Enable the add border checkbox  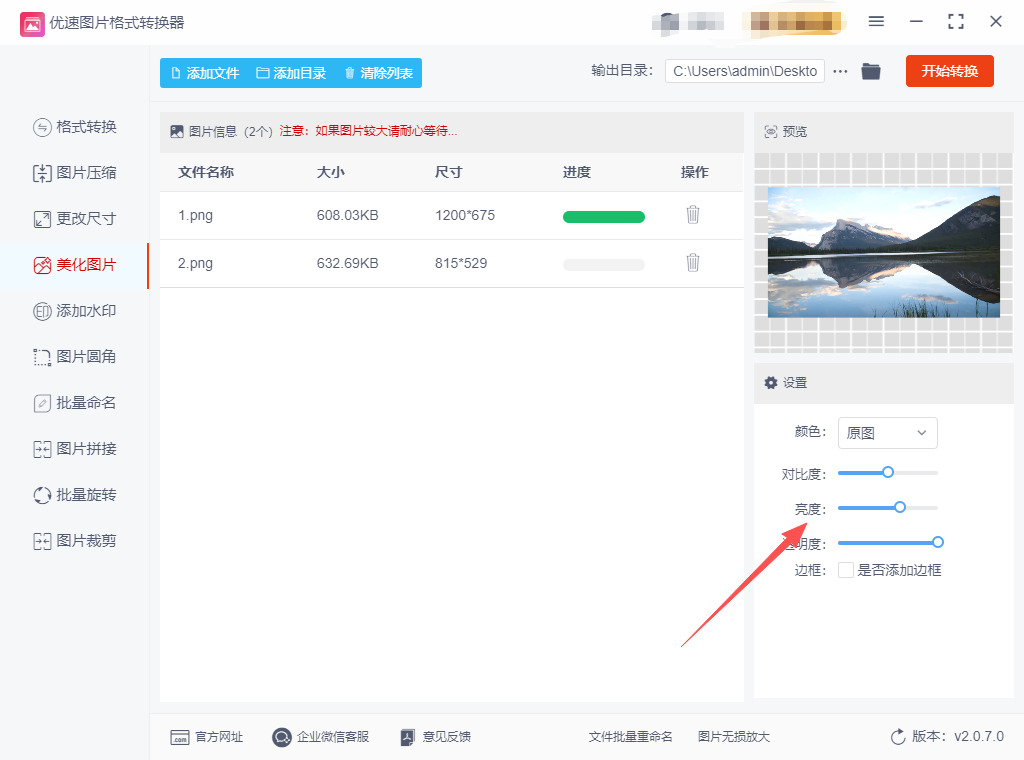tap(846, 570)
